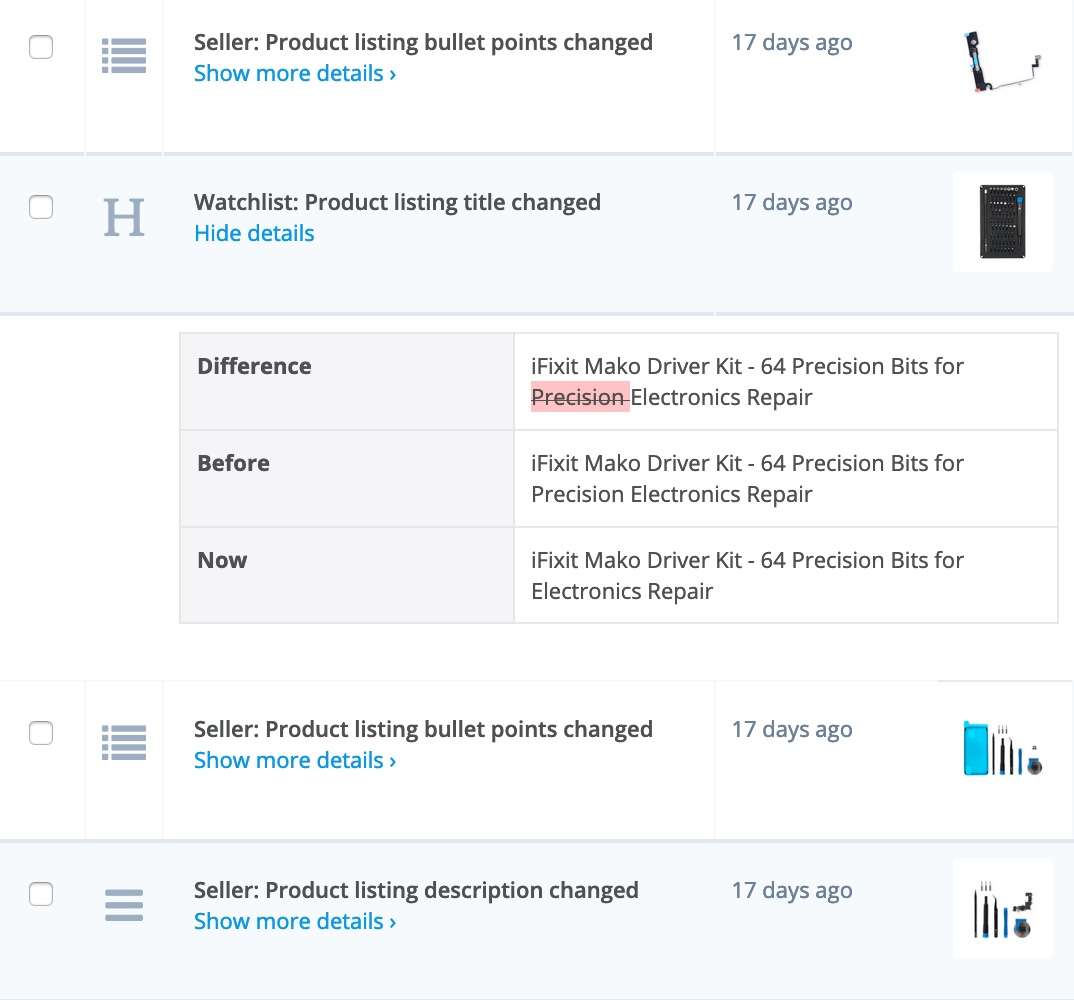Click the bullet list icon beside the toolkit alert
The width and height of the screenshot is (1074, 1000).
(124, 743)
